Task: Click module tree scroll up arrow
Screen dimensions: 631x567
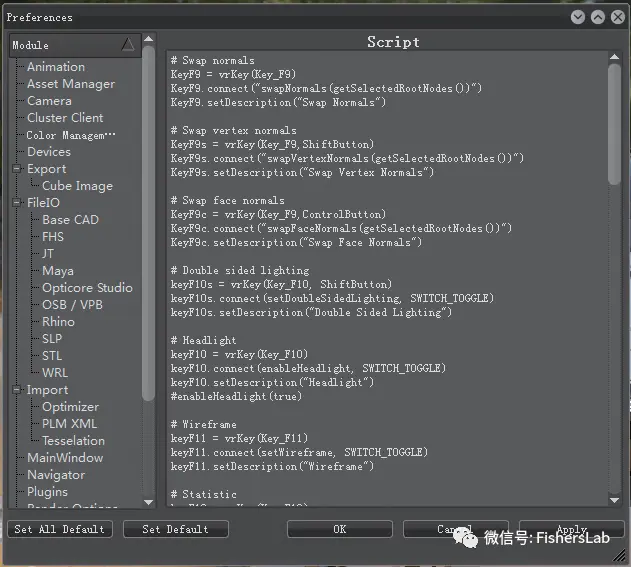Action: (x=148, y=39)
